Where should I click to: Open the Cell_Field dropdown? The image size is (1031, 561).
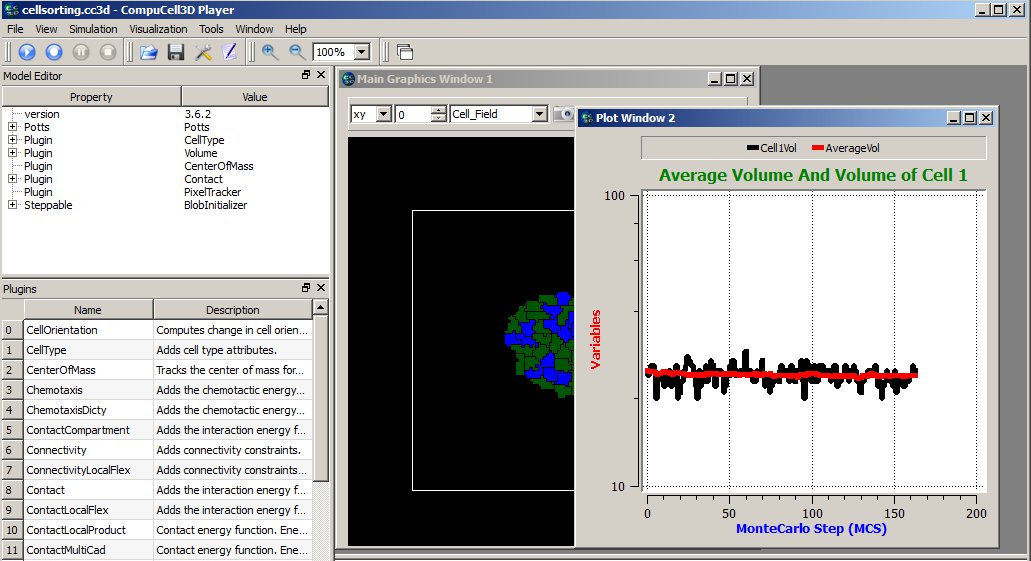pos(539,114)
